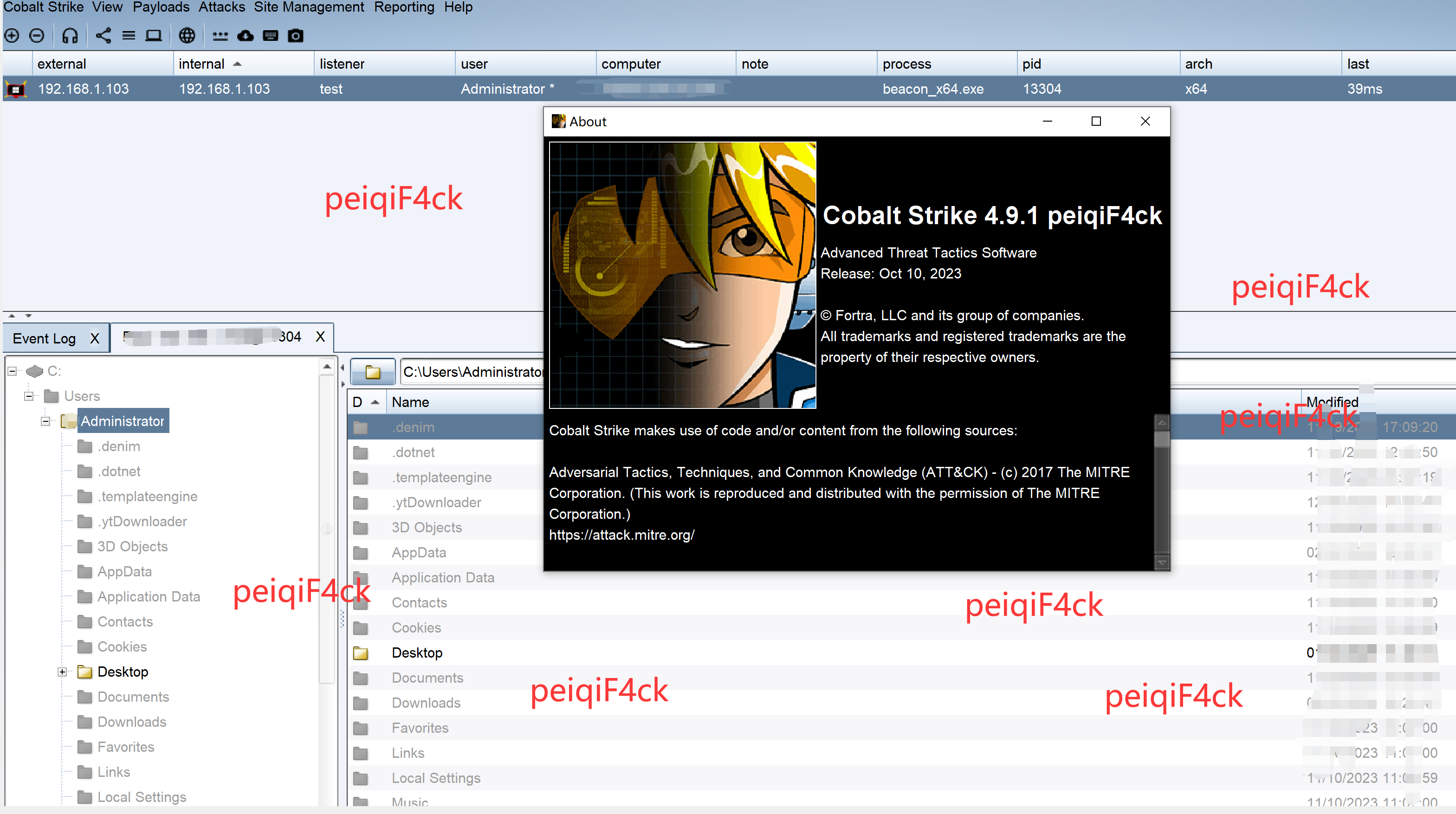This screenshot has width=1456, height=814.
Task: Open the Payloads menu
Action: 161,7
